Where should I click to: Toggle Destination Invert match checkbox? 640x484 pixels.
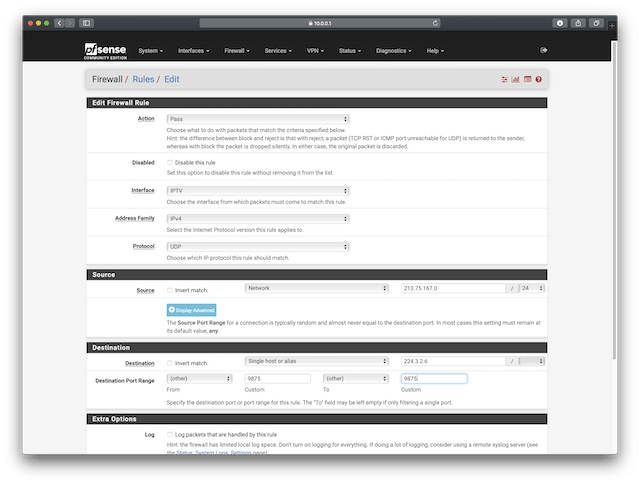pos(169,363)
